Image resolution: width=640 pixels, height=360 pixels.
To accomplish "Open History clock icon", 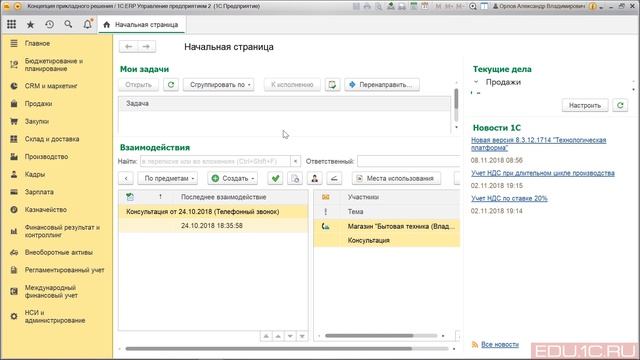I will pos(49,24).
